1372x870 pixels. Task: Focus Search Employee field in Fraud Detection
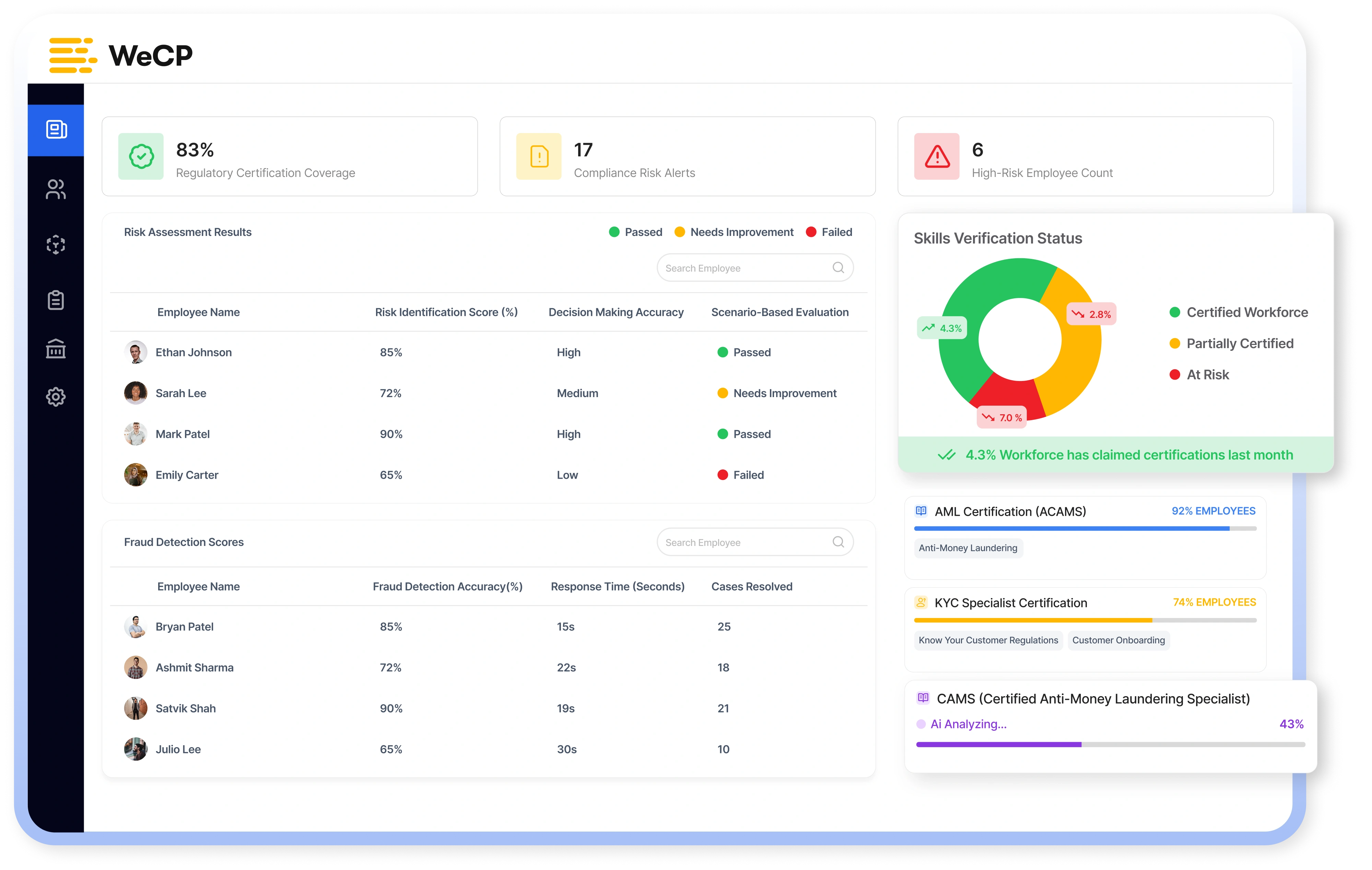[755, 542]
